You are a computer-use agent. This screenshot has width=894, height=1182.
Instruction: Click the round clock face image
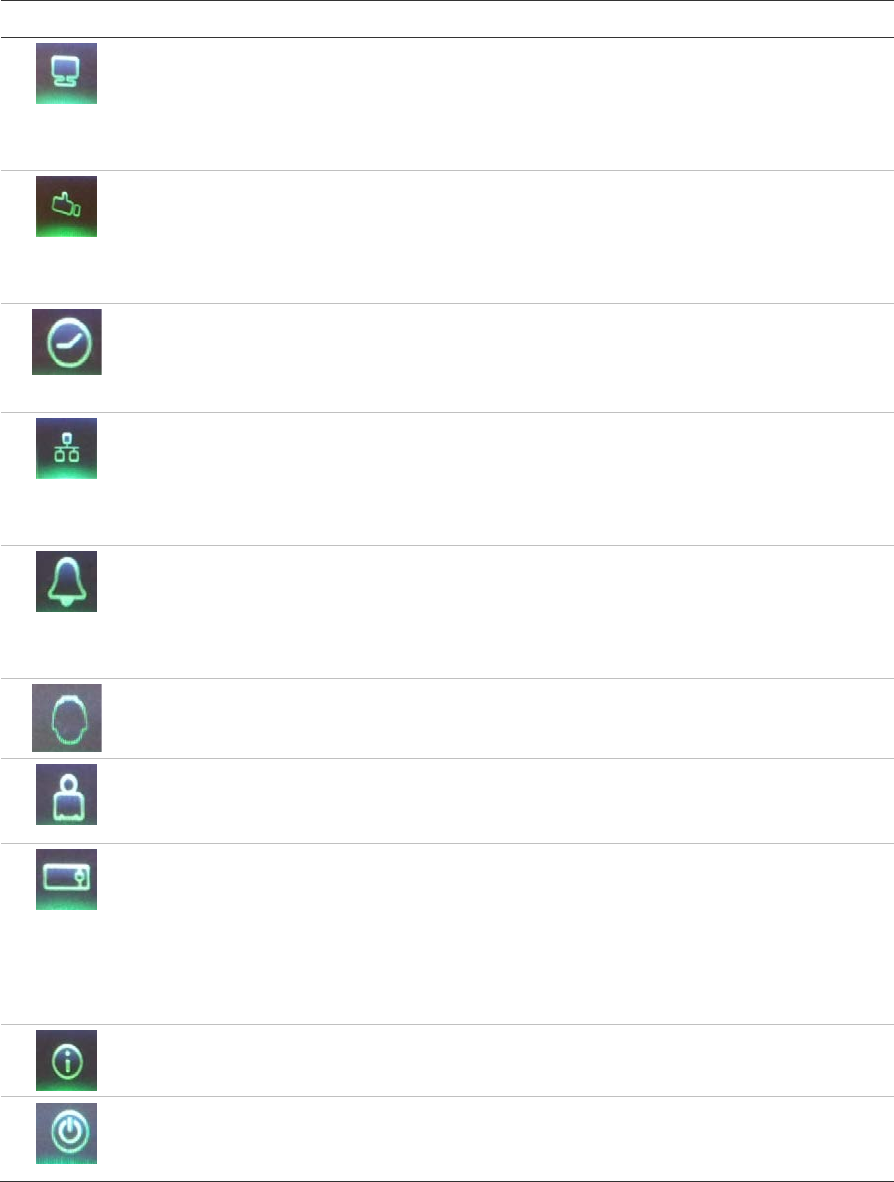coord(66,341)
